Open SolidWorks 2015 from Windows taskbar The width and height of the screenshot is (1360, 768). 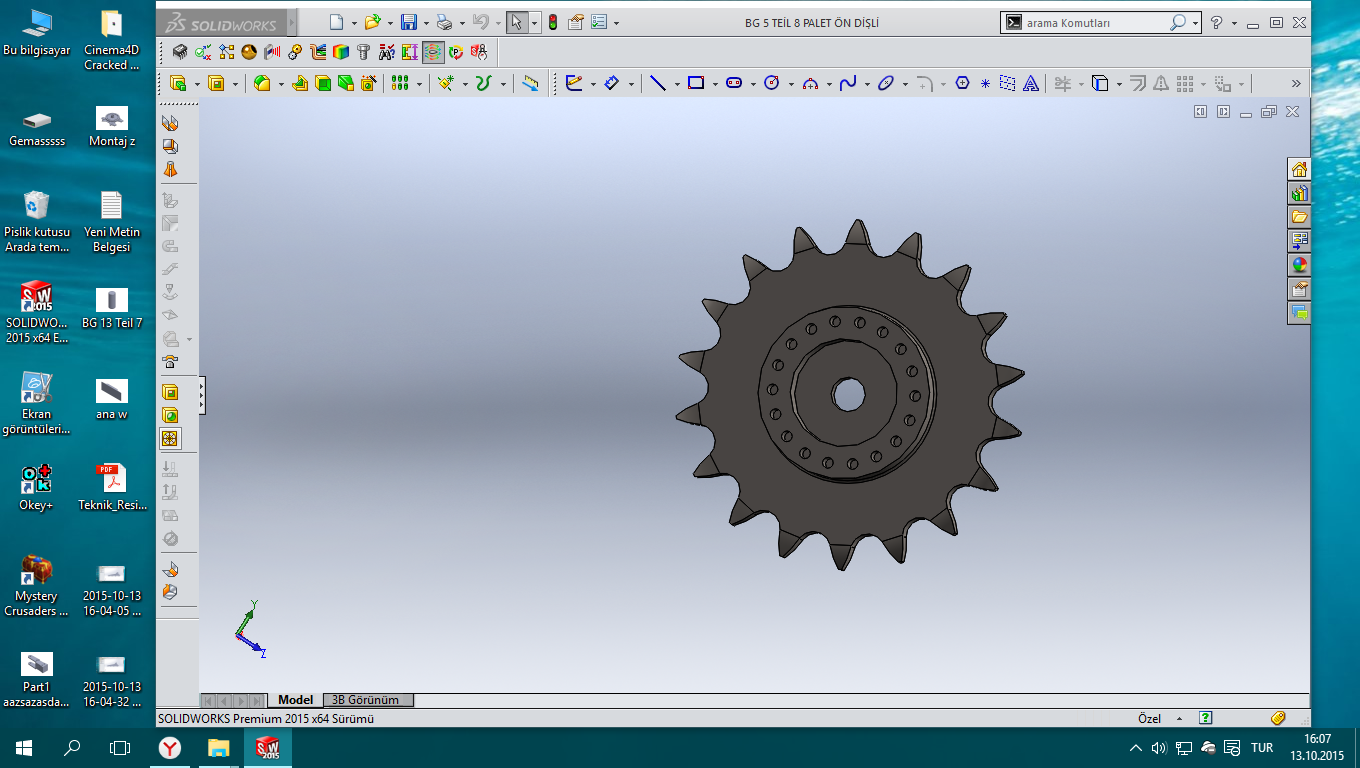click(269, 747)
